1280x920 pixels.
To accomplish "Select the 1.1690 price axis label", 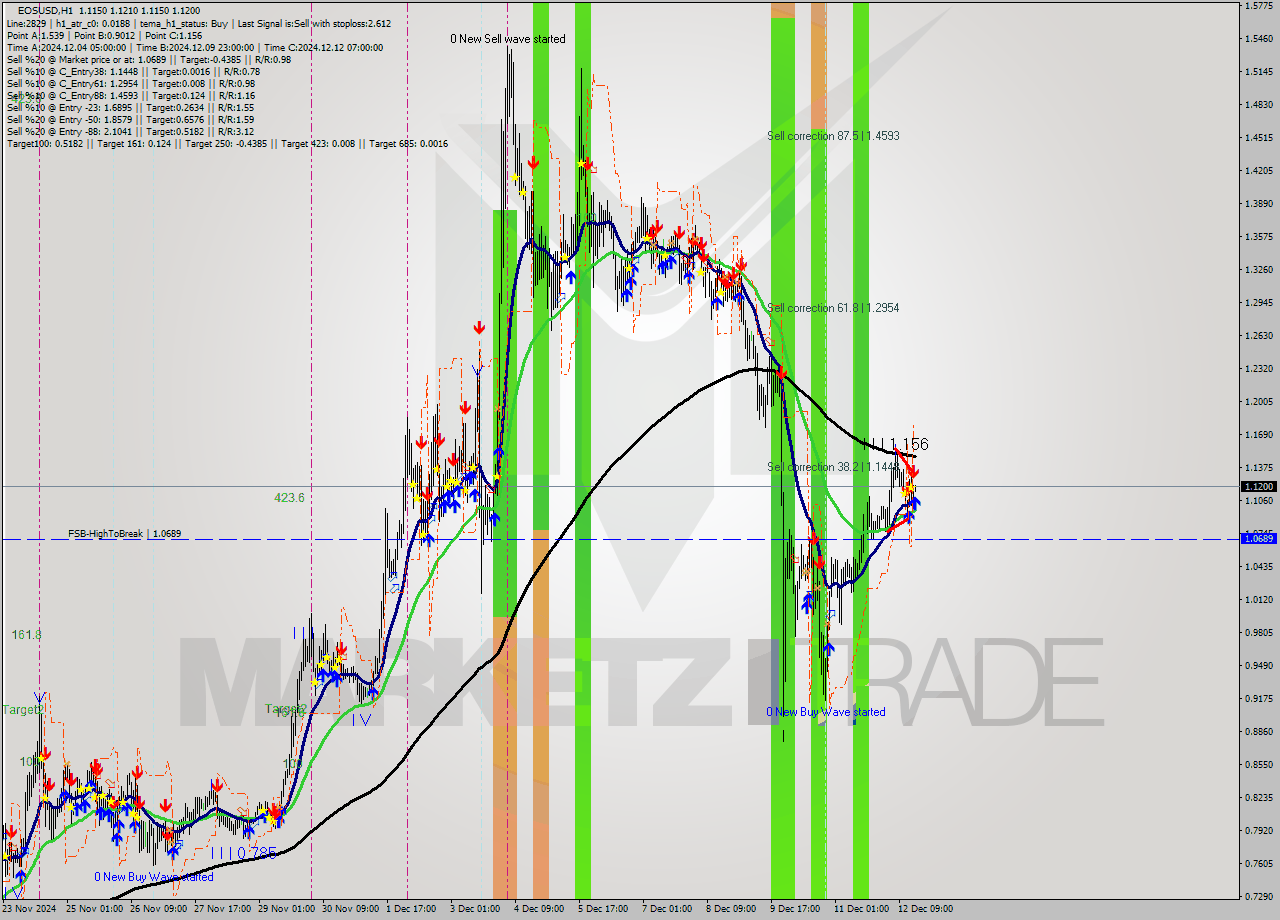I will coord(1258,435).
